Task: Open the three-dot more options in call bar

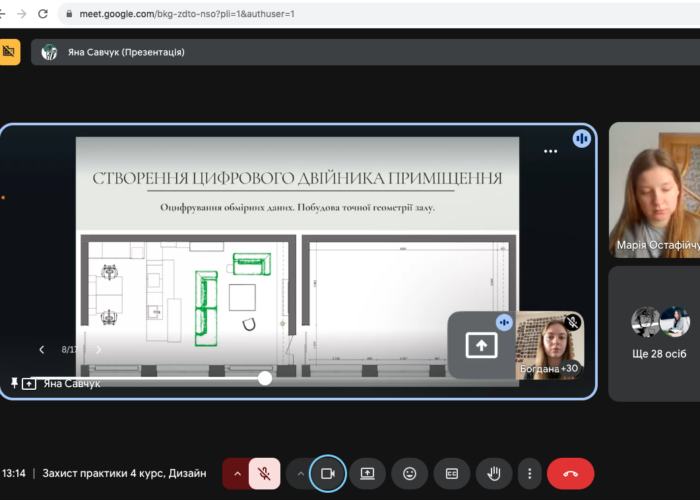Action: coord(530,473)
